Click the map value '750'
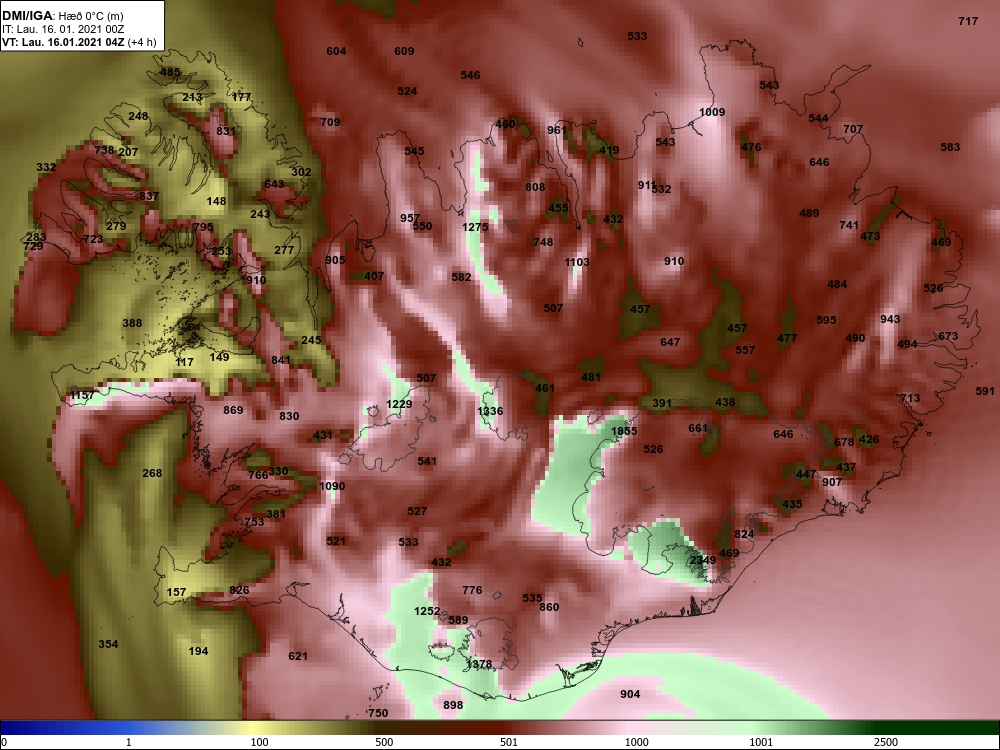Viewport: 1000px width, 750px height. click(x=378, y=713)
